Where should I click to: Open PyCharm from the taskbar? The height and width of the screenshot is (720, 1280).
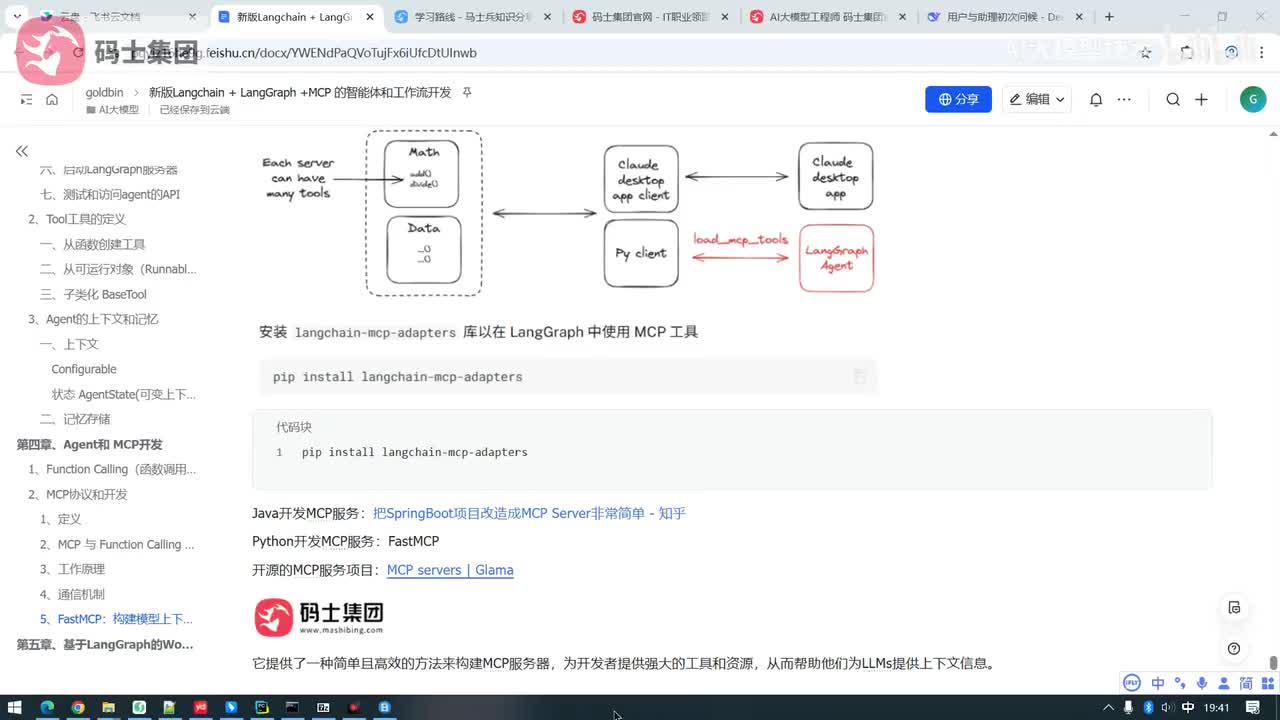click(262, 708)
